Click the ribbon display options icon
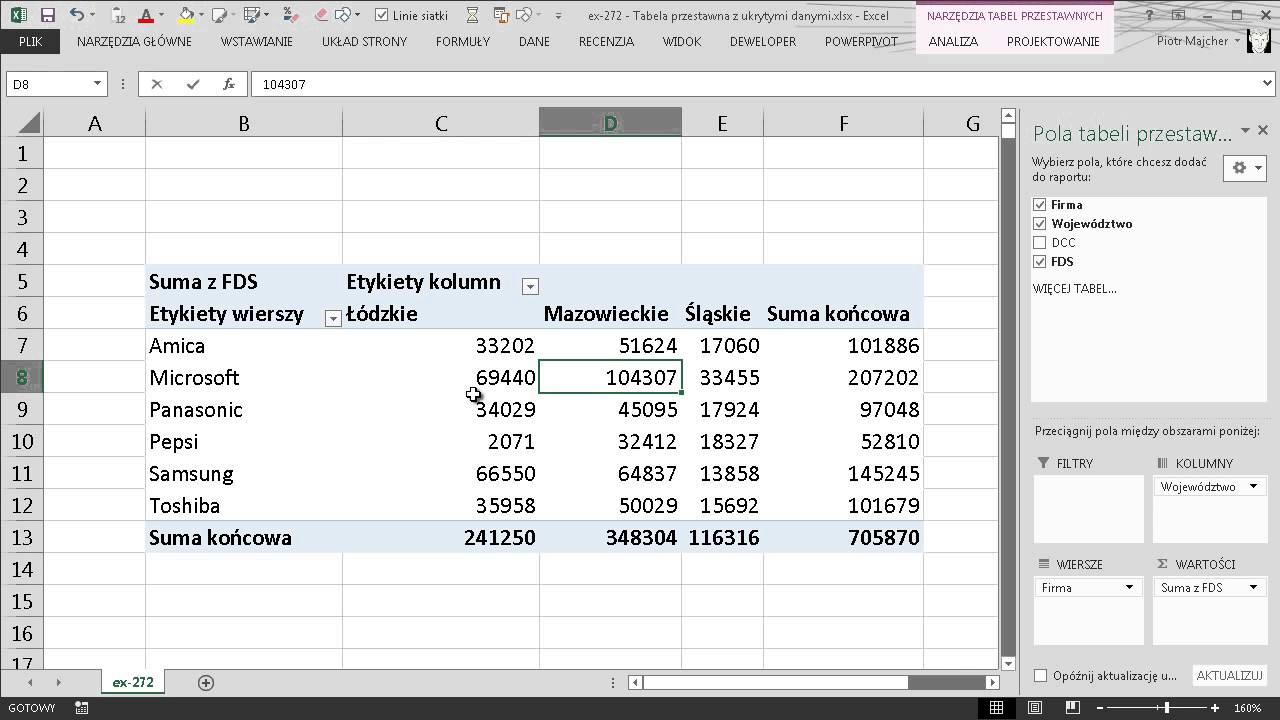This screenshot has width=1280, height=720. 1180,16
